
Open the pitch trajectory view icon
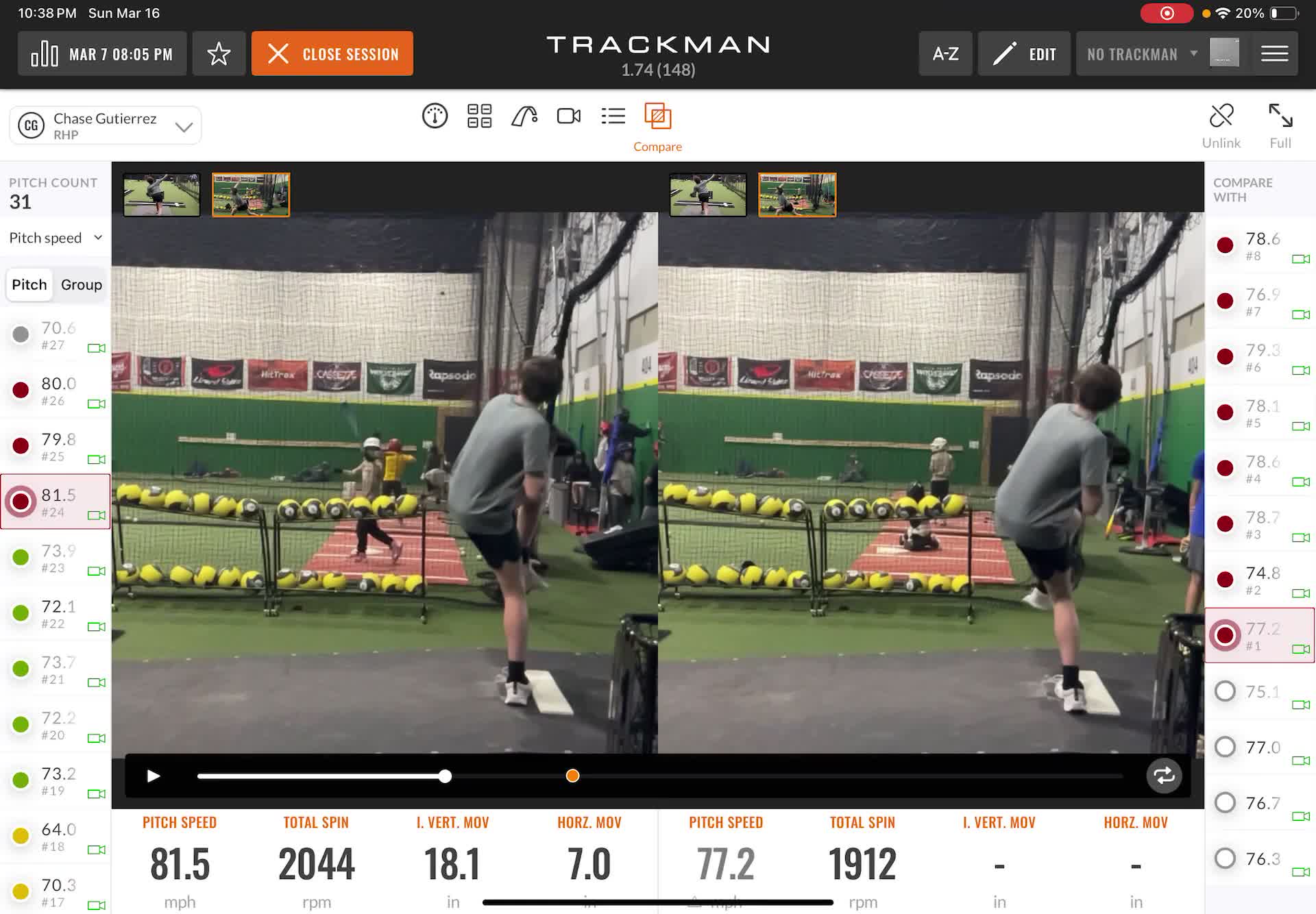(524, 116)
